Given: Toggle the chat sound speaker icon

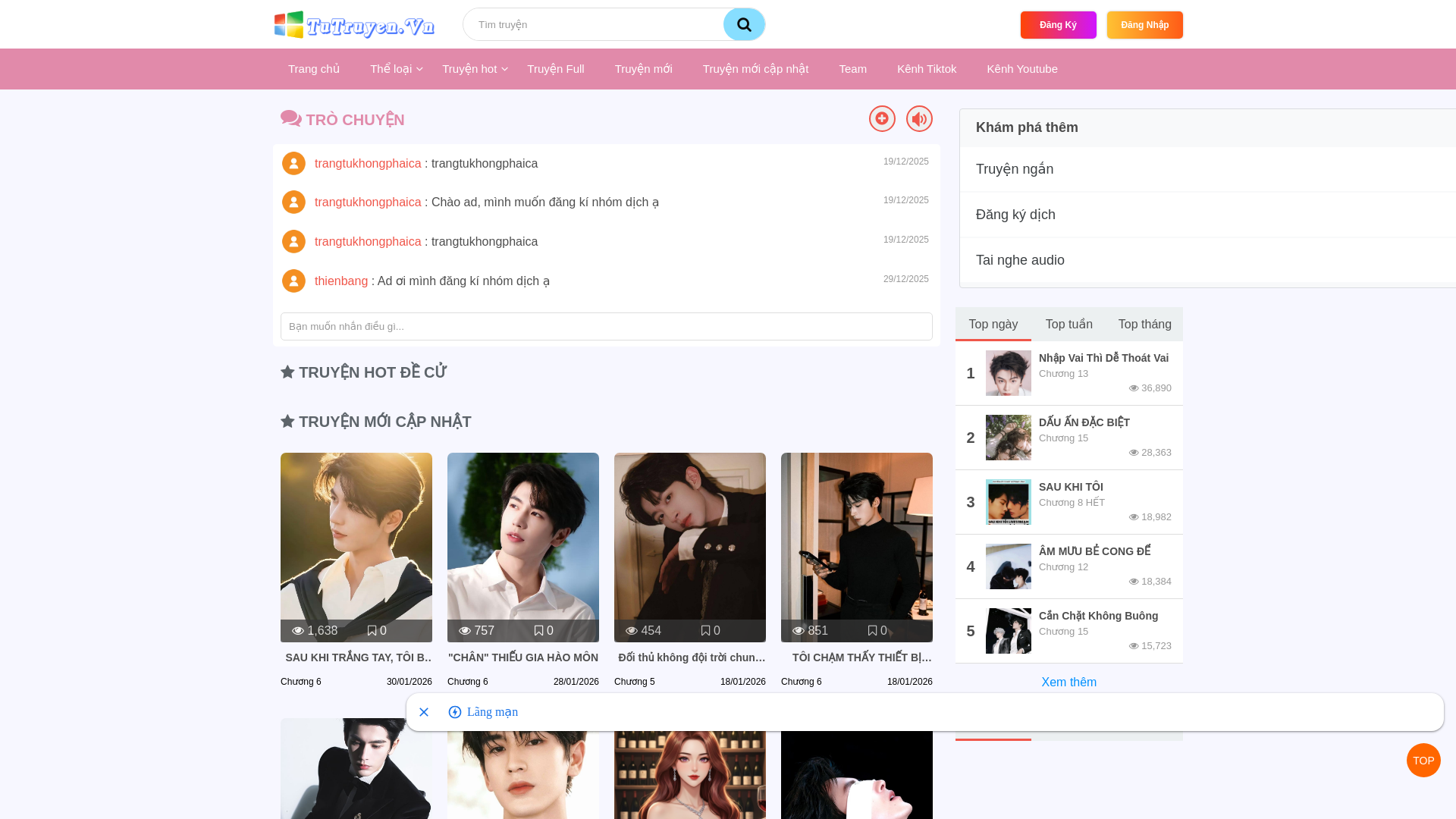Looking at the screenshot, I should point(919,118).
